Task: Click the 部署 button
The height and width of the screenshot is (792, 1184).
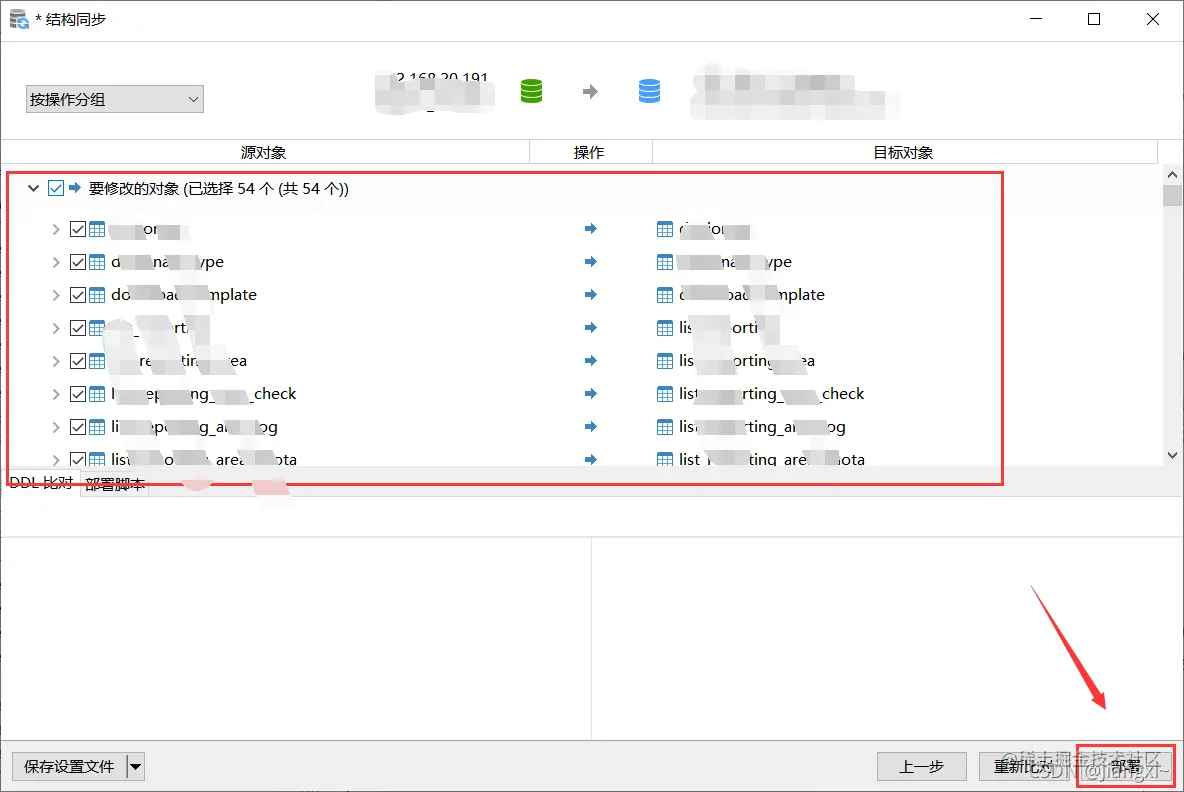Action: pos(1126,766)
